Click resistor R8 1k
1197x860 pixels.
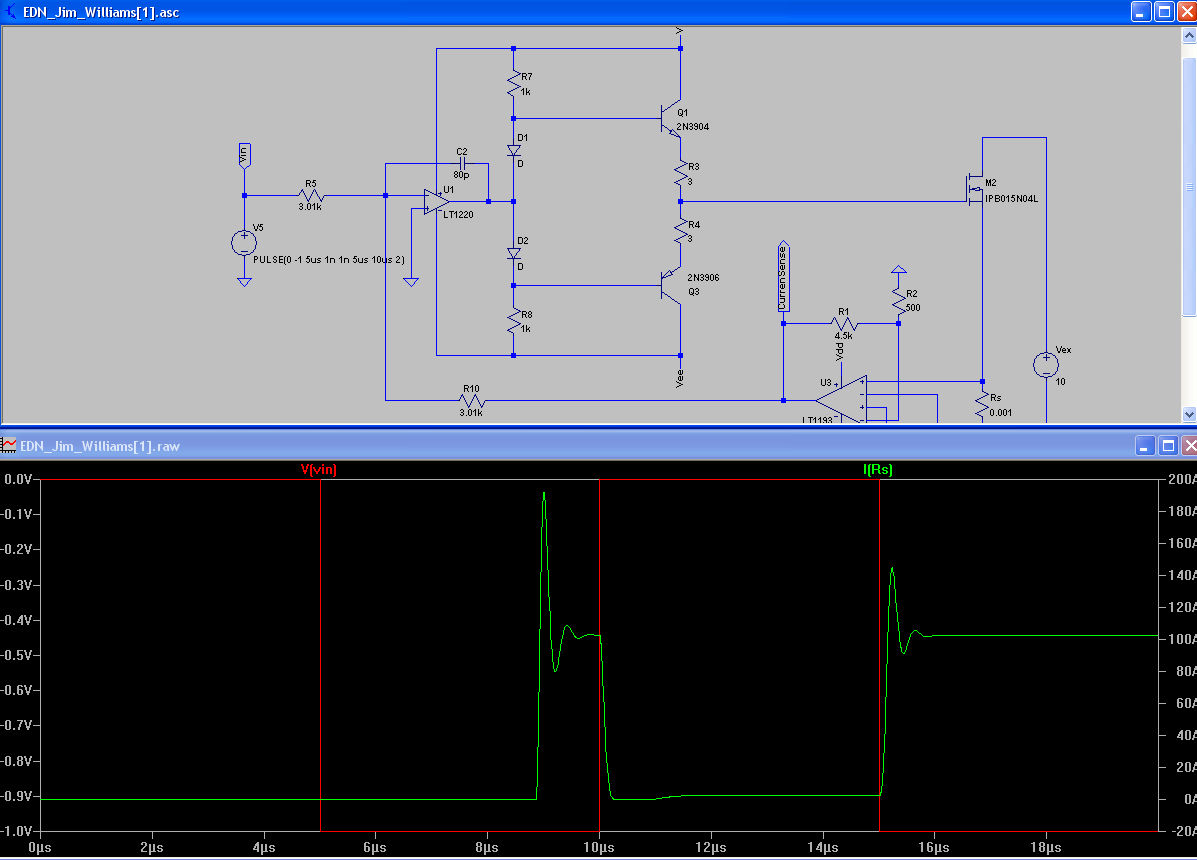pos(514,321)
